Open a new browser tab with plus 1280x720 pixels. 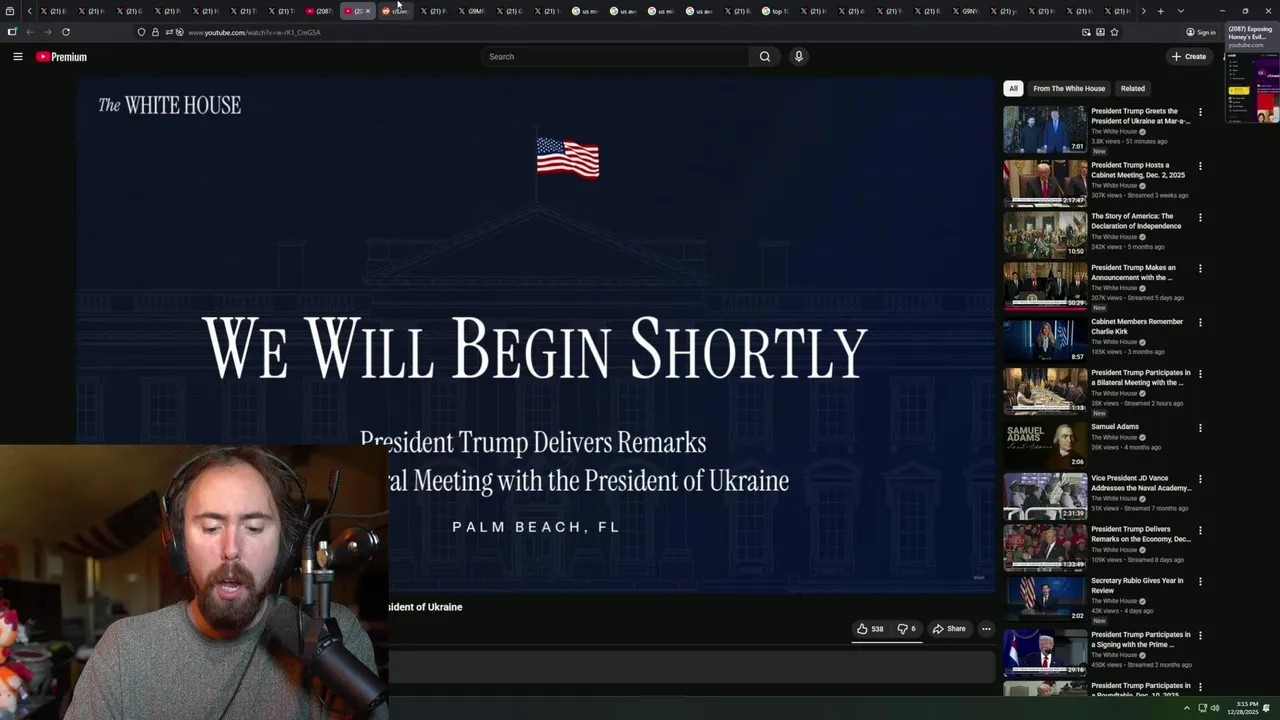[x=1160, y=11]
